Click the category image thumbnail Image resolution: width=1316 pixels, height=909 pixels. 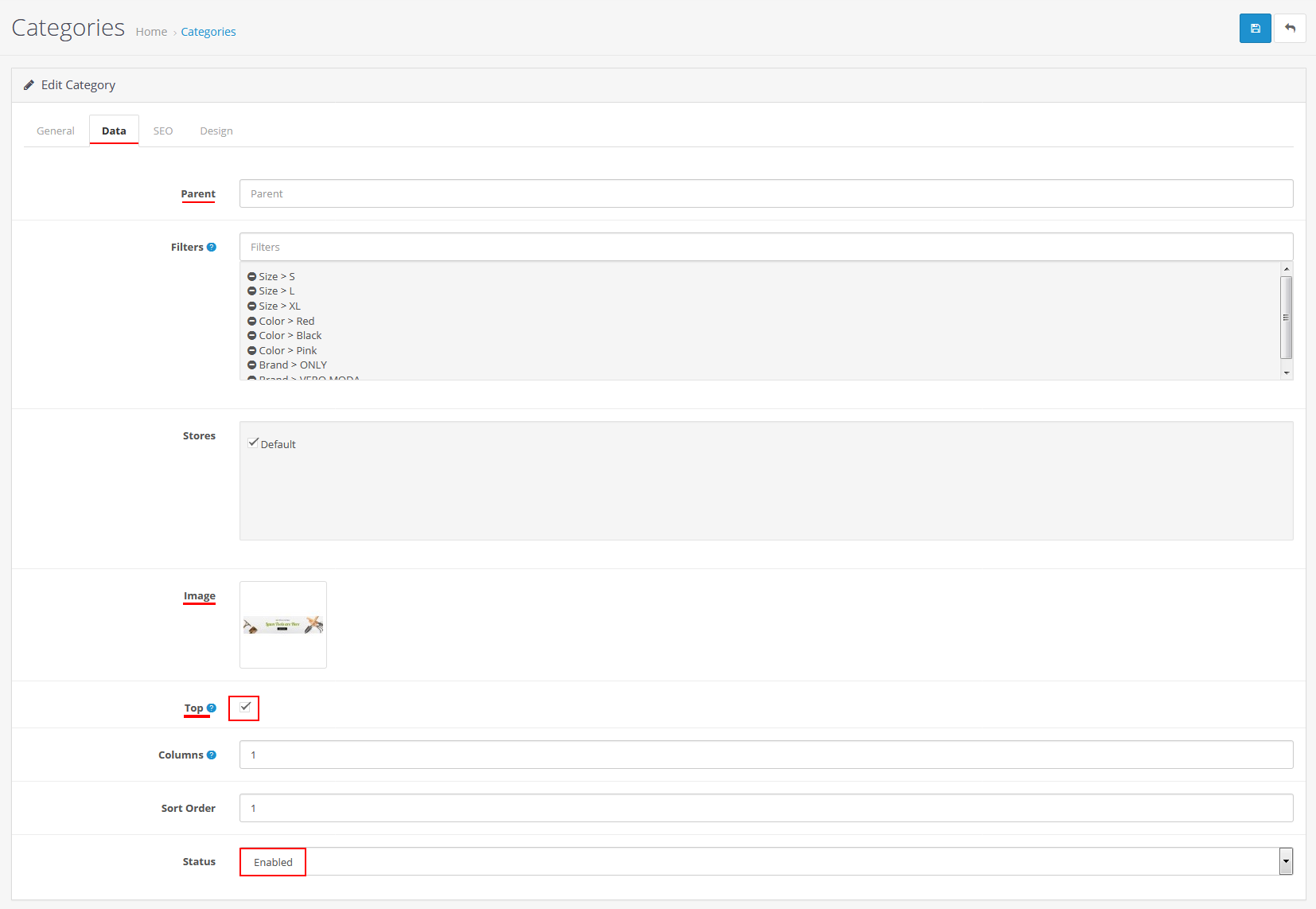283,625
